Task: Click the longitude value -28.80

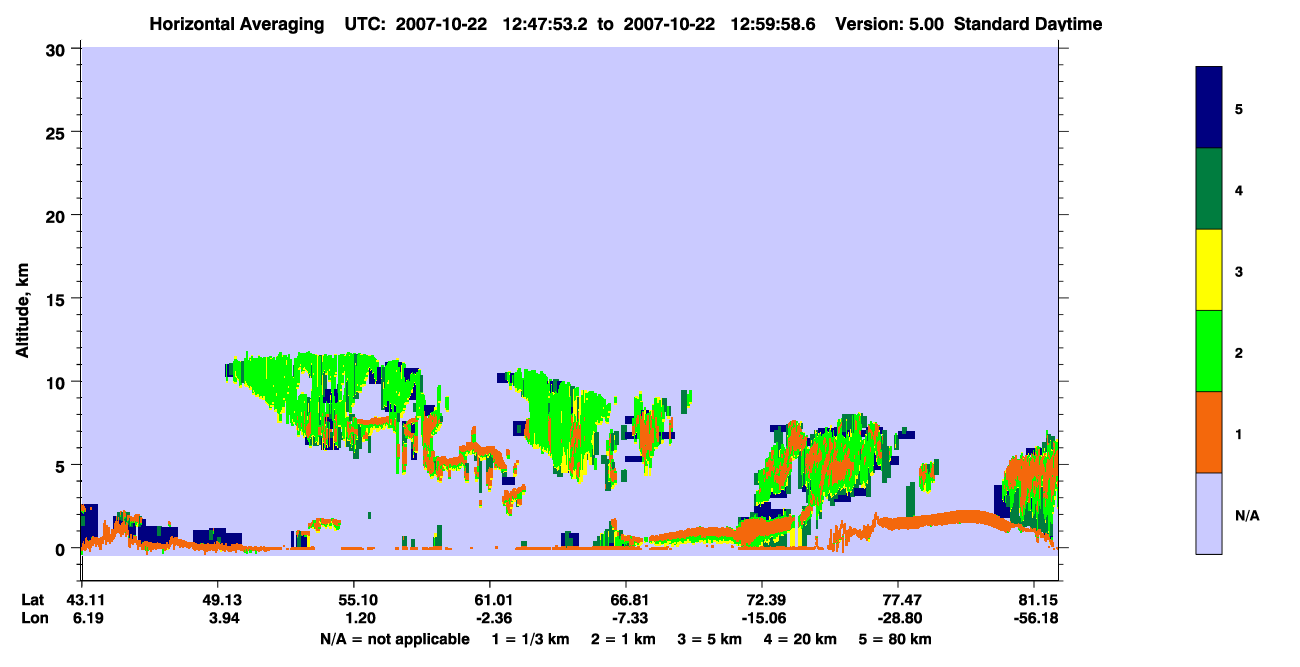Action: pos(898,618)
